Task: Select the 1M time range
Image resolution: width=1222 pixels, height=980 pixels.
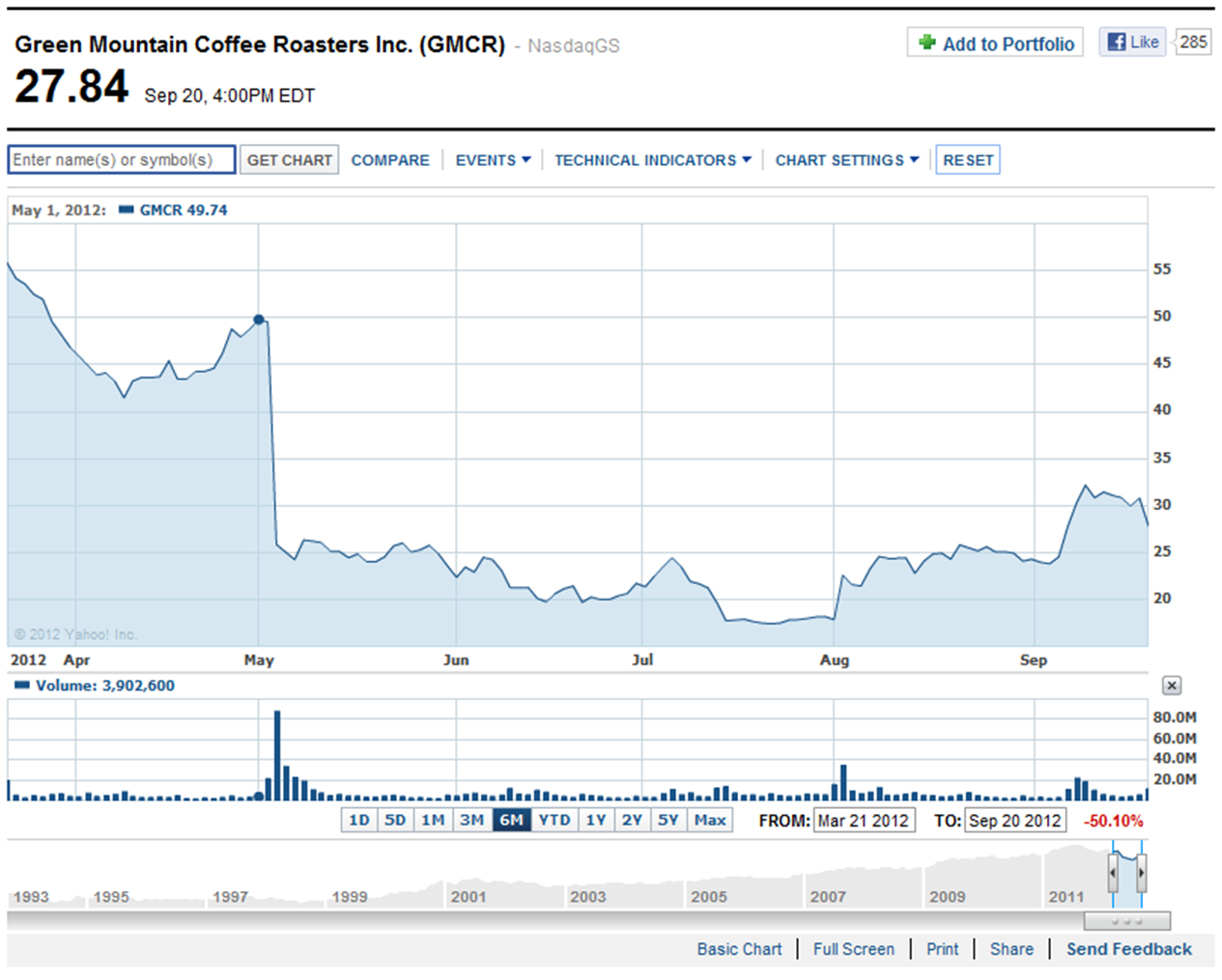Action: pos(433,821)
